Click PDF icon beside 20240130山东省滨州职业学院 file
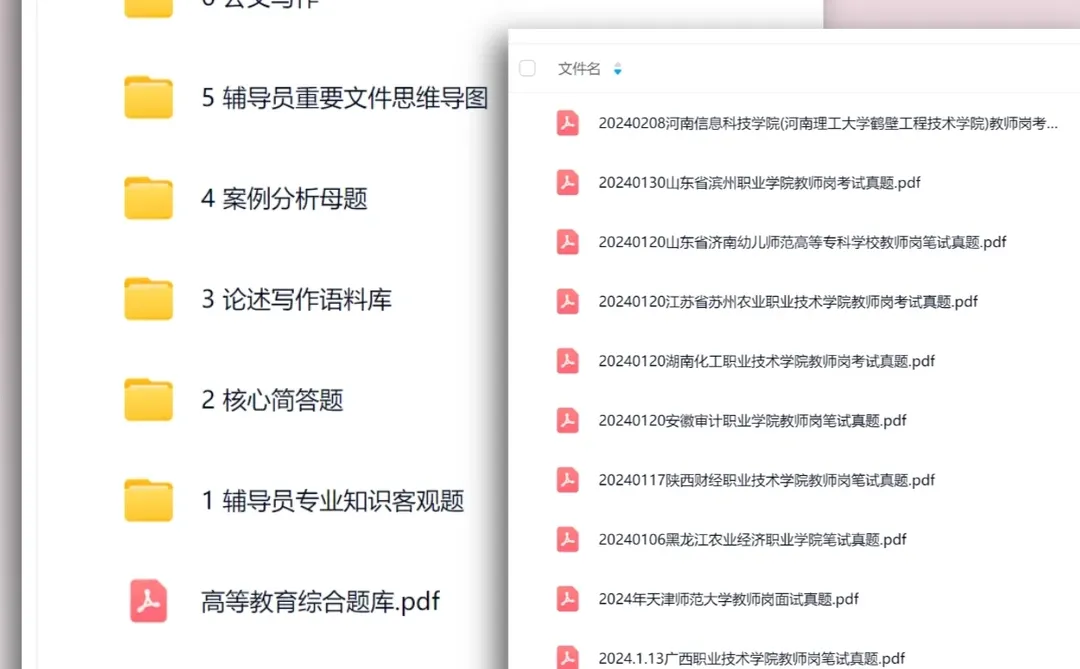Image resolution: width=1080 pixels, height=669 pixels. (x=567, y=183)
